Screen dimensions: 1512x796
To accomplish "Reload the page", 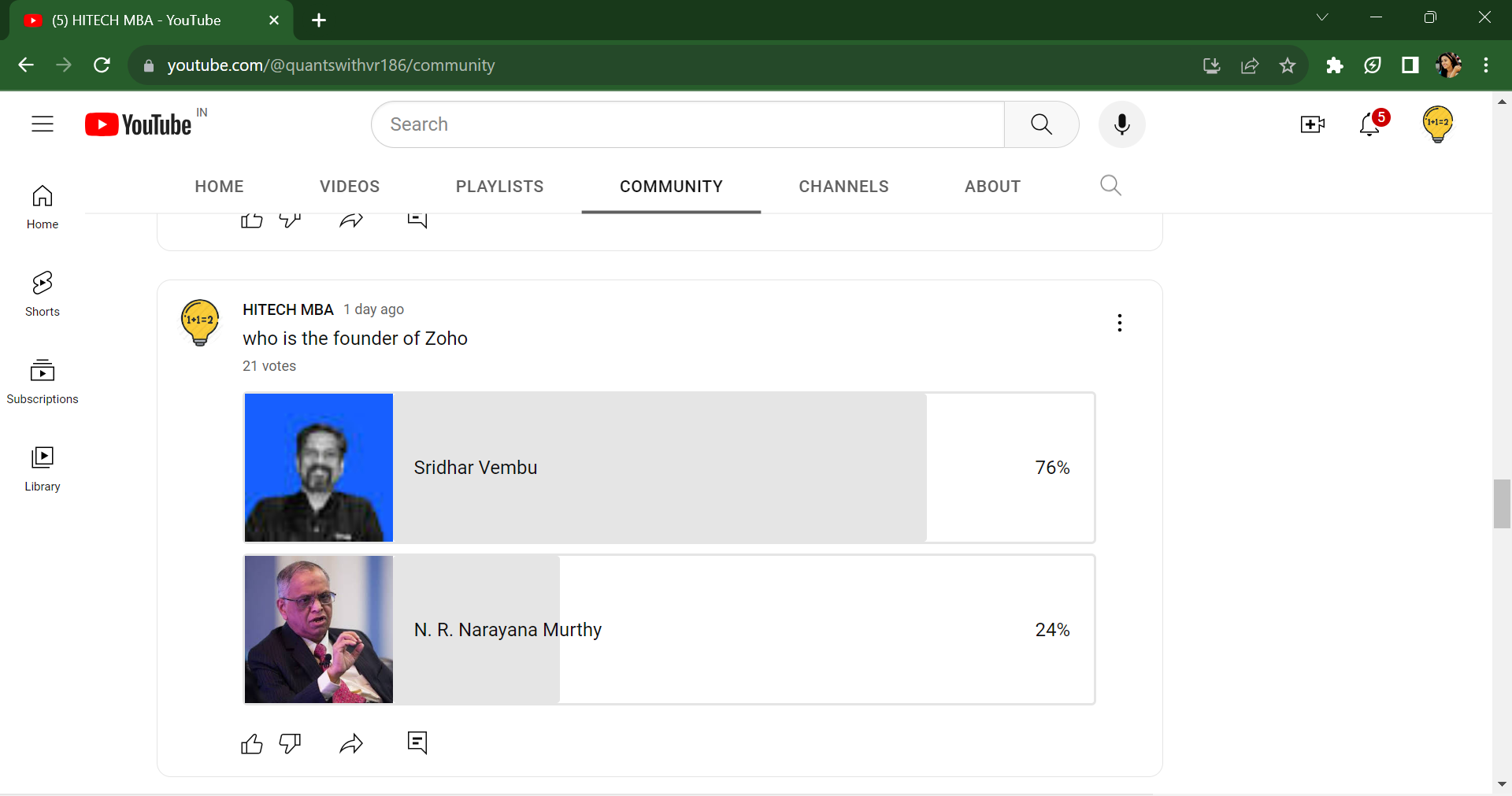I will (102, 65).
